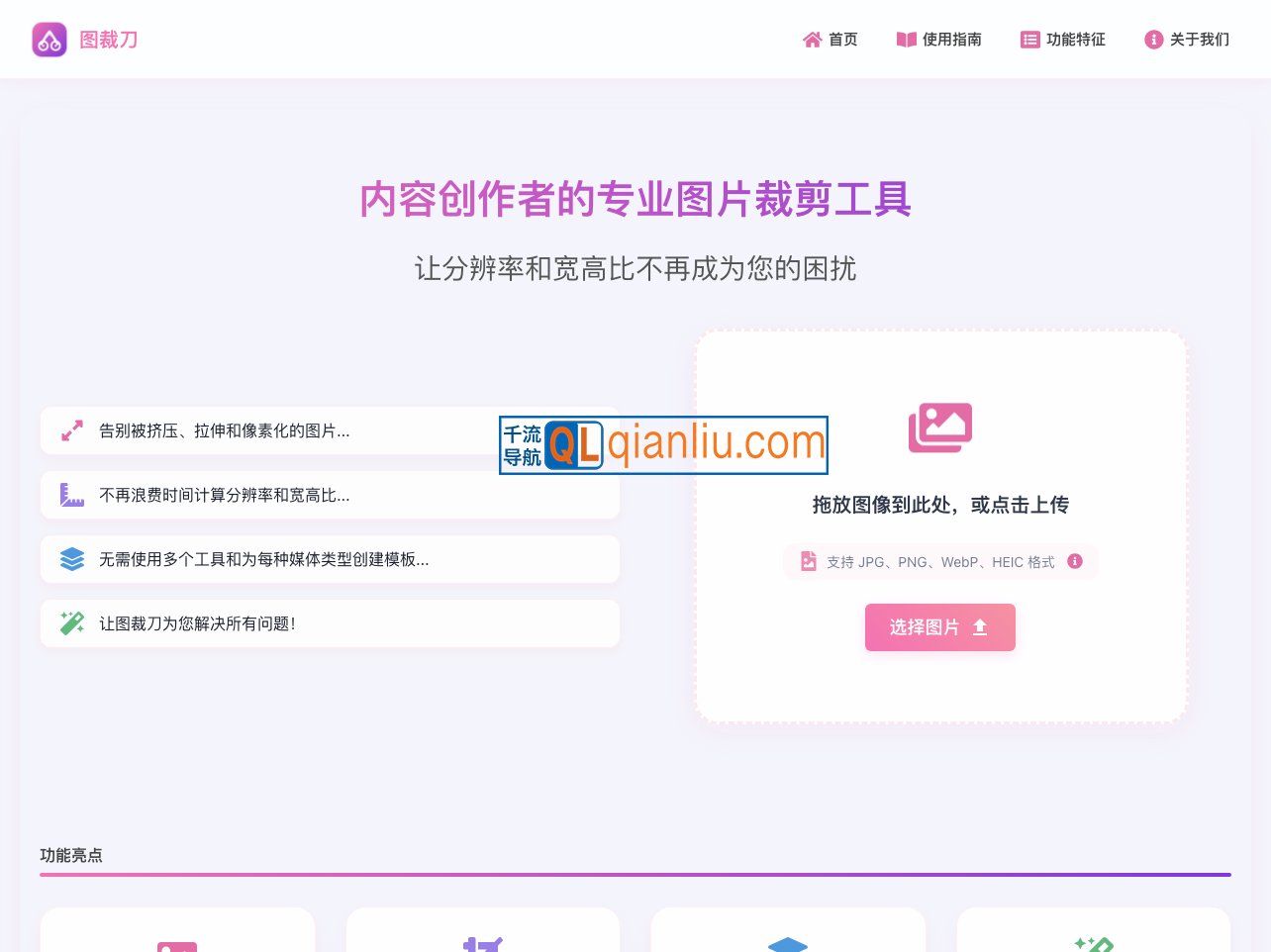Click the purple crop icon in second feature card

point(483,947)
